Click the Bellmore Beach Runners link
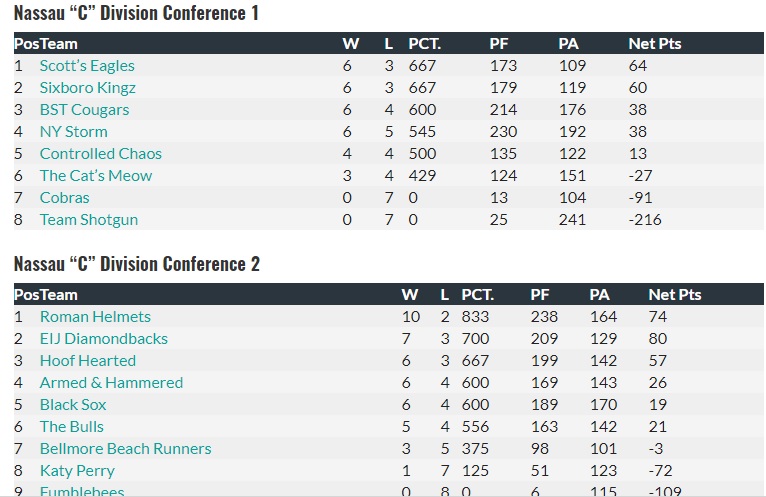Image resolution: width=766 pixels, height=497 pixels. click(125, 449)
